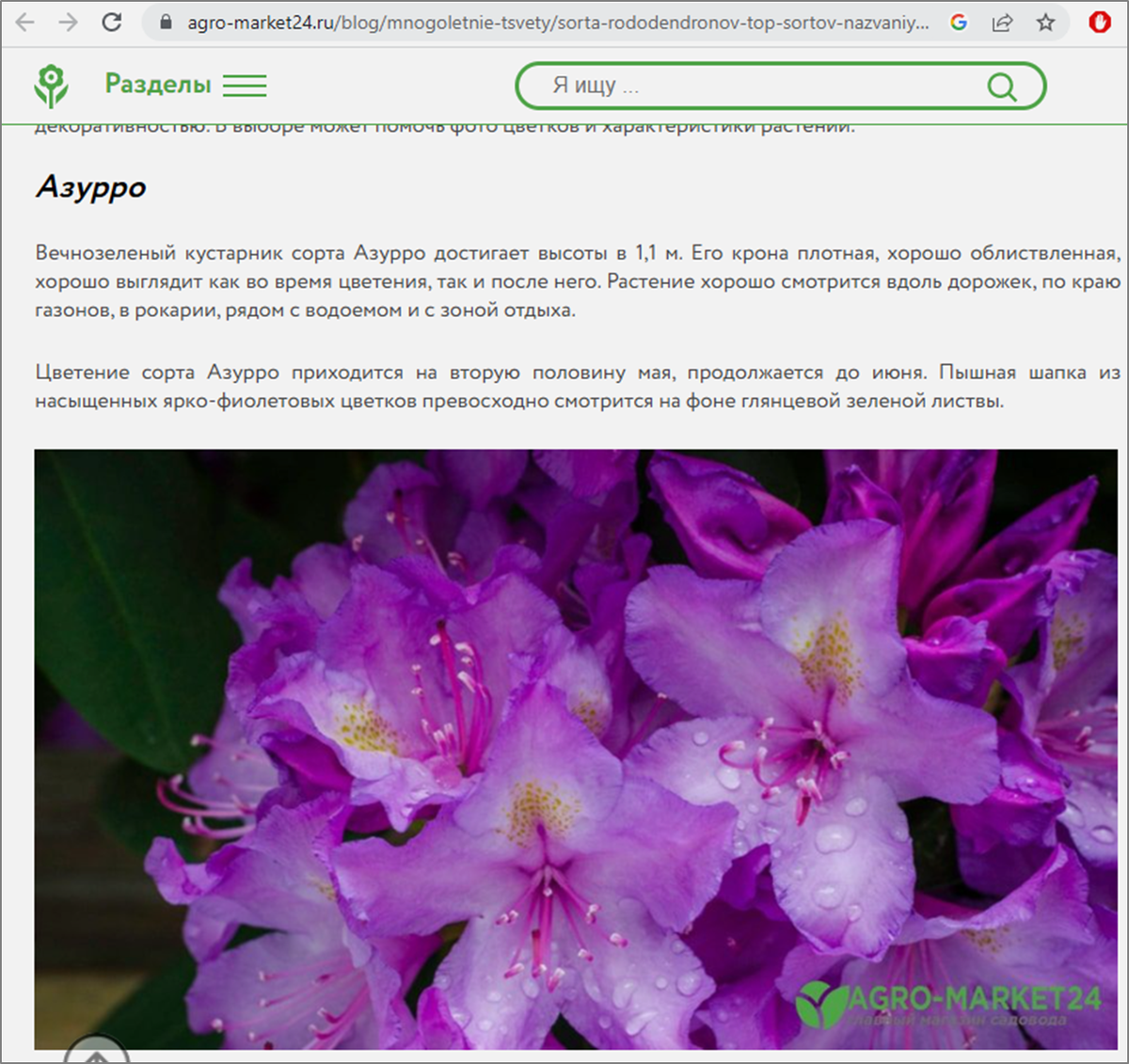Viewport: 1129px width, 1064px height.
Task: Click the paragraph starting 'Цветение сорта Азурро'
Action: pyautogui.click(x=577, y=387)
